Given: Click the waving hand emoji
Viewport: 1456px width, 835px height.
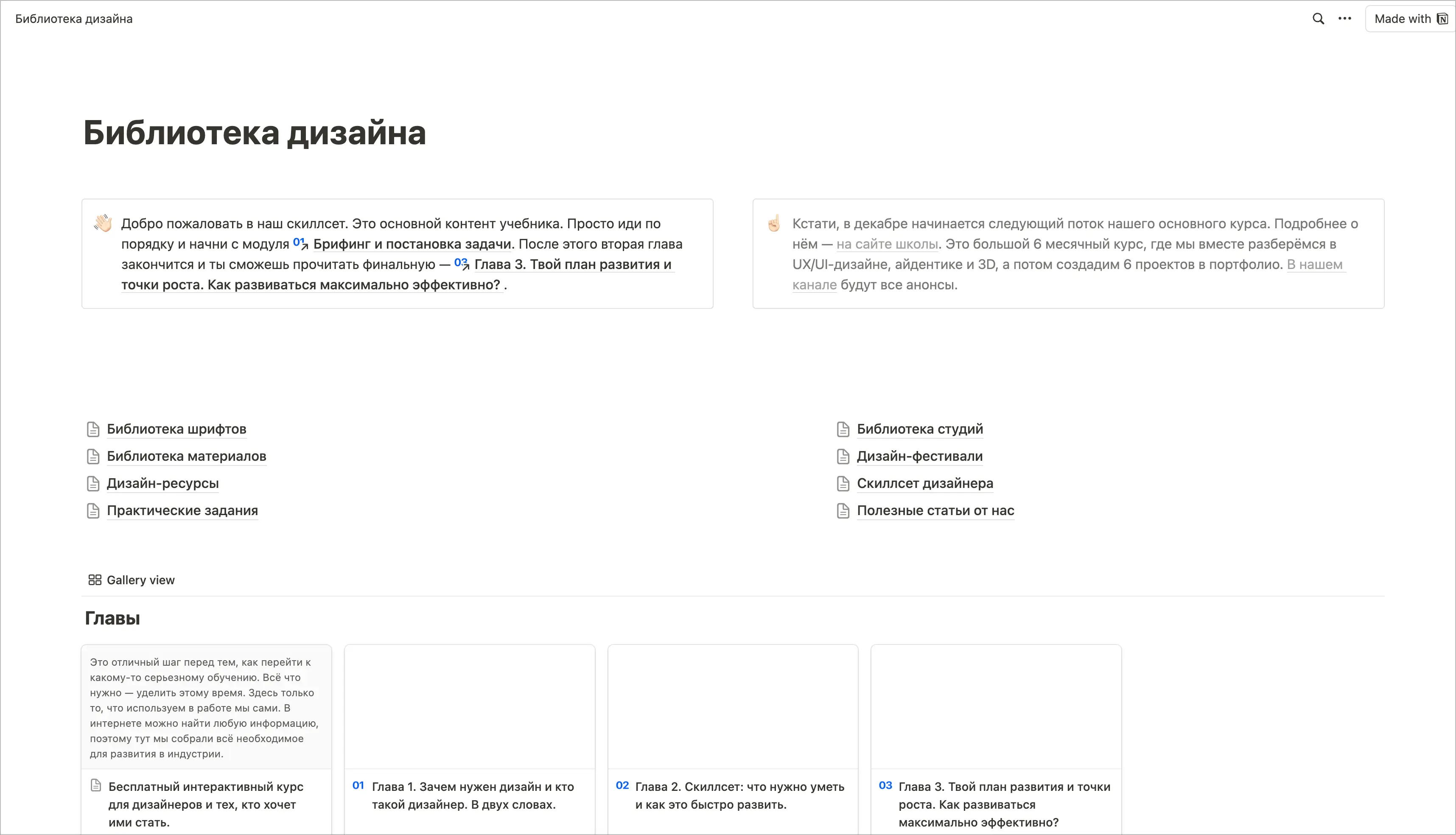Looking at the screenshot, I should tap(103, 223).
